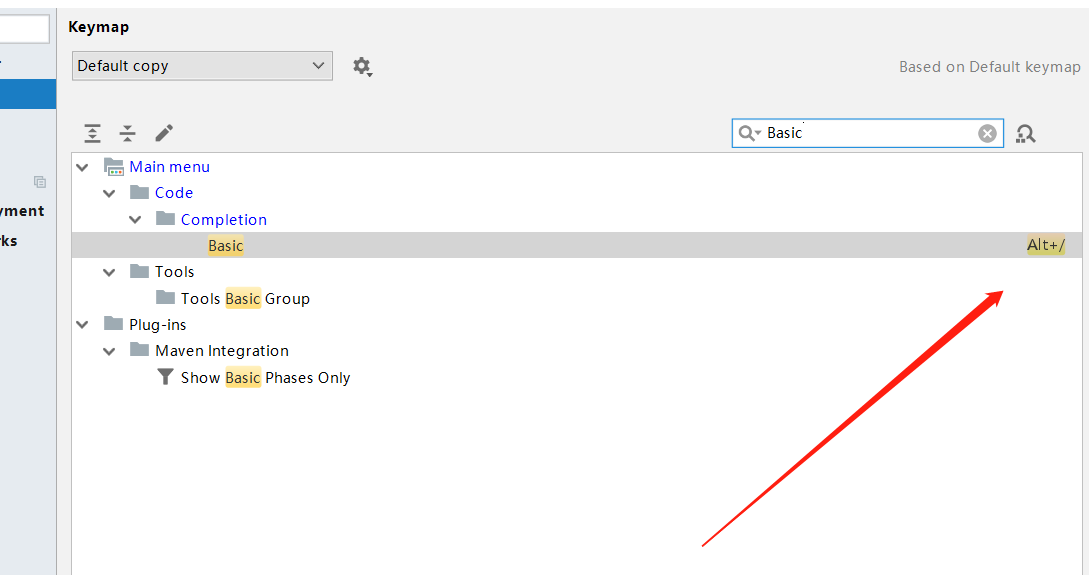The height and width of the screenshot is (575, 1089).
Task: Click the pencil Edit Shortcut icon
Action: [x=164, y=133]
